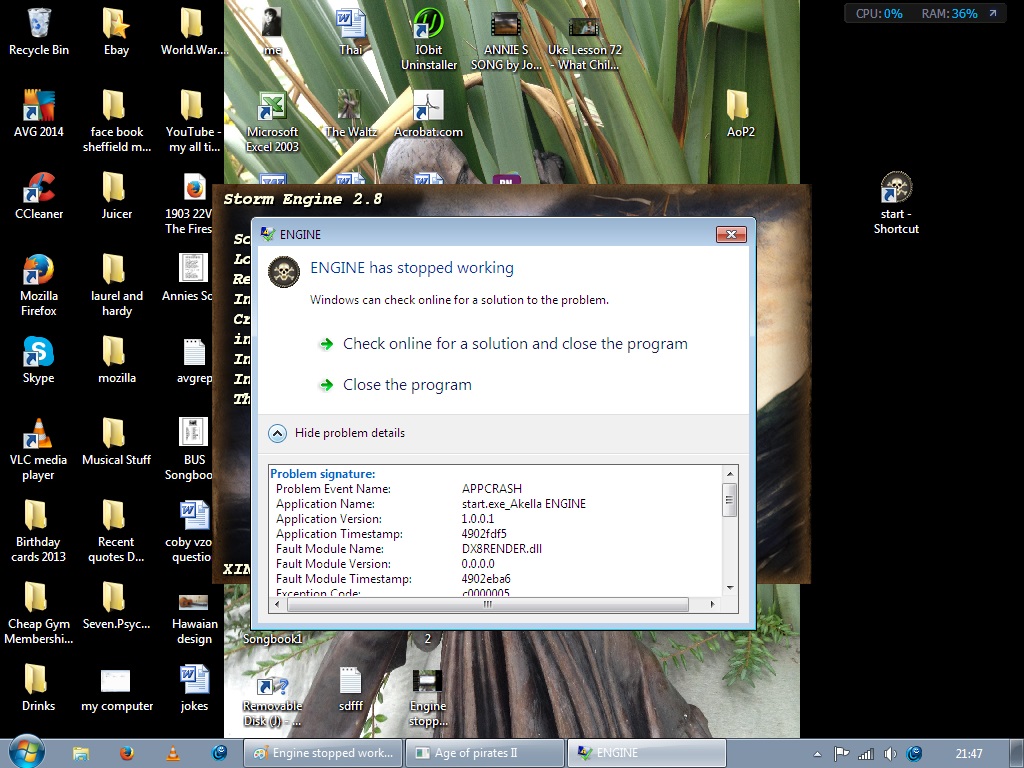Click the APPCRASH event name value
This screenshot has width=1024, height=768.
click(x=492, y=489)
